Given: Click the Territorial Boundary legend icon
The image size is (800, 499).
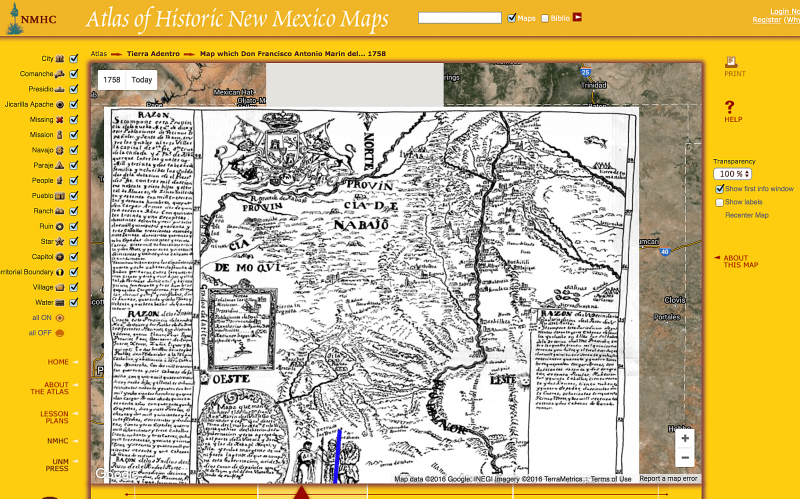Looking at the screenshot, I should click(60, 272).
